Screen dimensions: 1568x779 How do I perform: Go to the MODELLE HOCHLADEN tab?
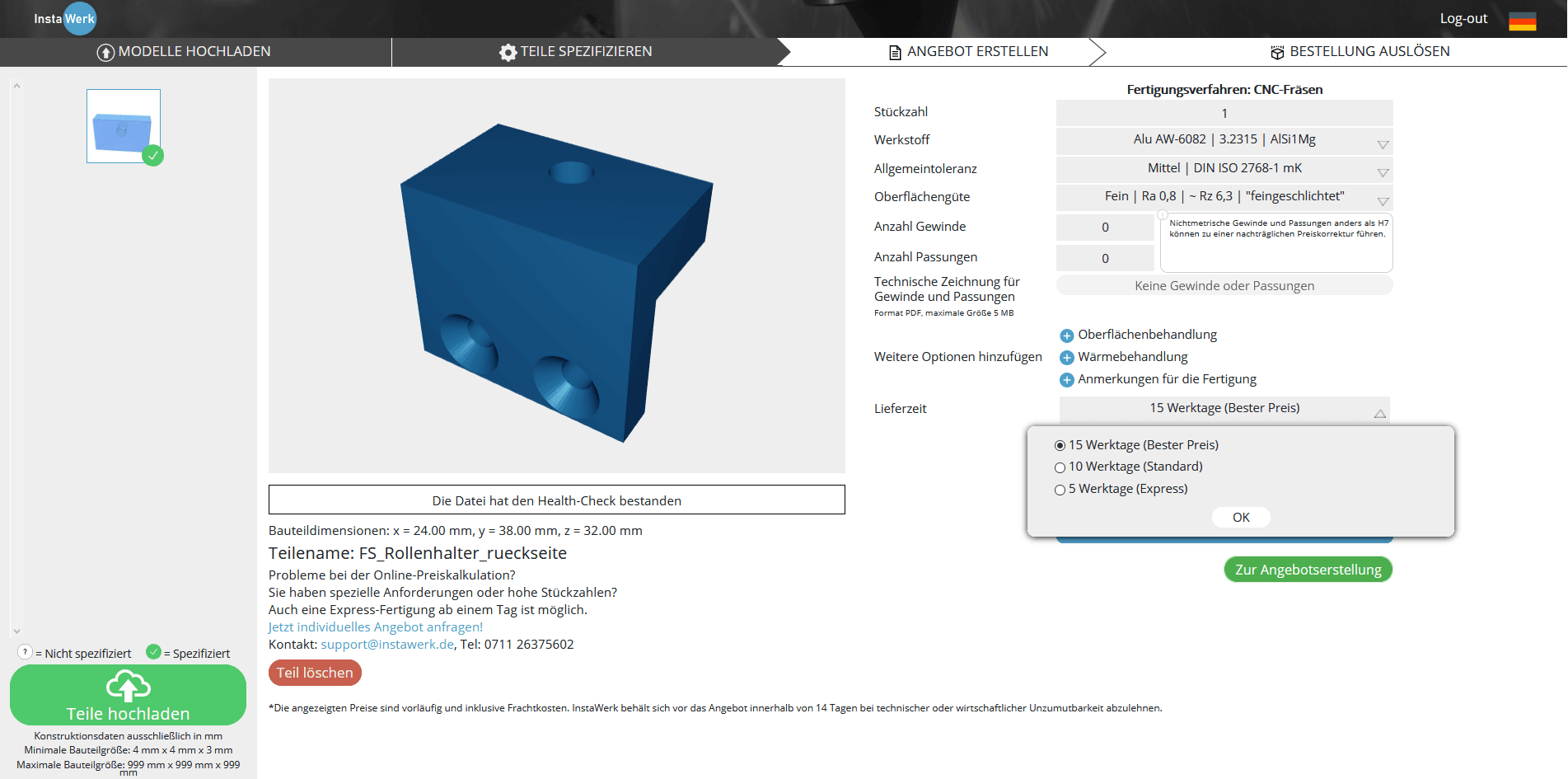coord(194,51)
